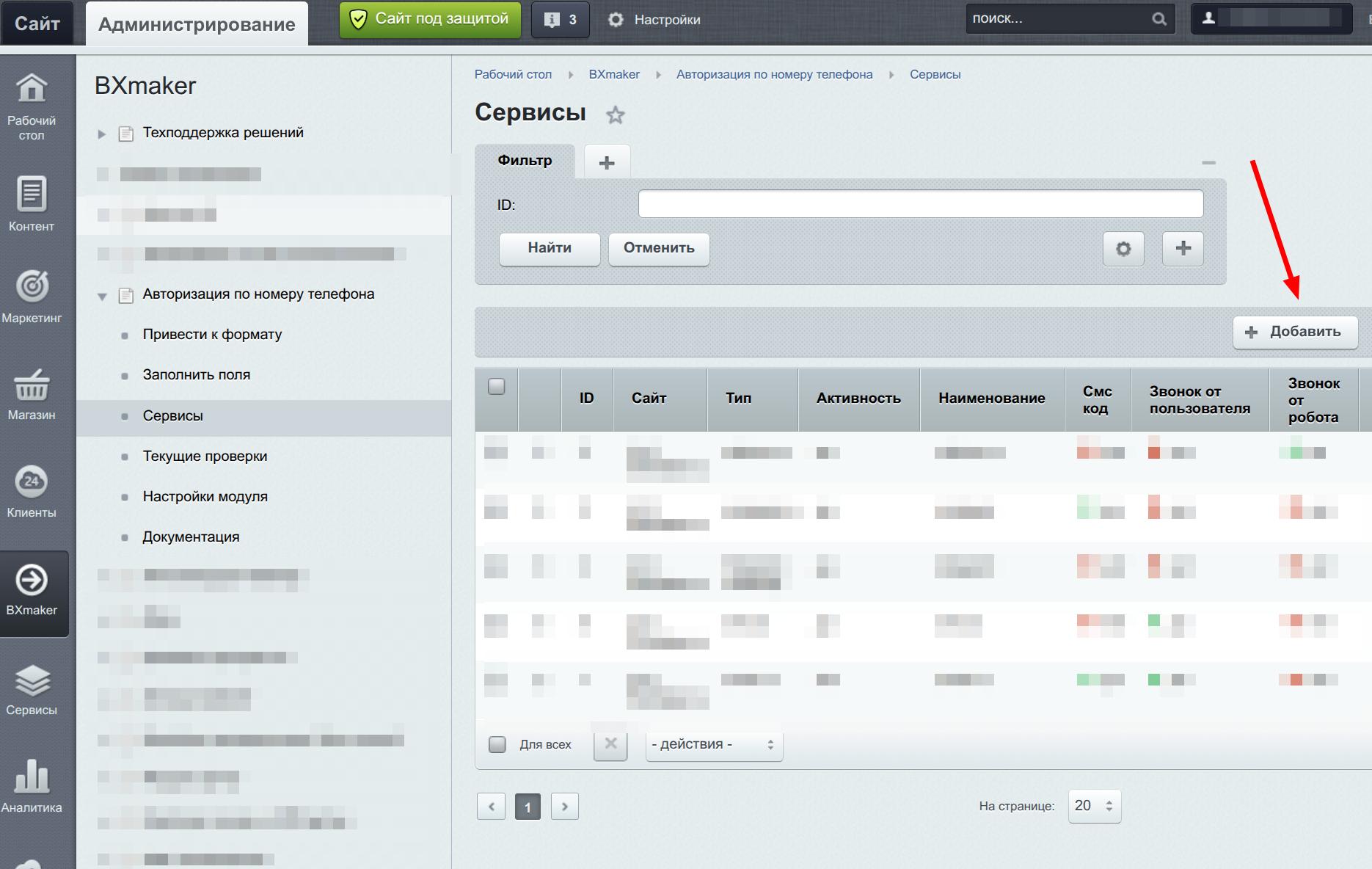
Task: Open the Маркетинг sidebar section
Action: pos(32,297)
